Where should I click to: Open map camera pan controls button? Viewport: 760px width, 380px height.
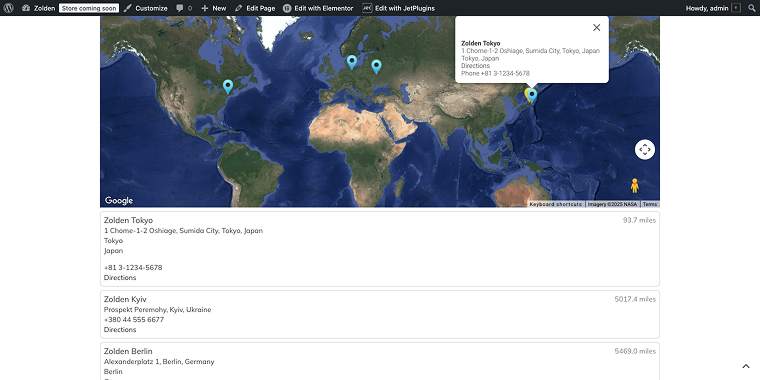645,149
